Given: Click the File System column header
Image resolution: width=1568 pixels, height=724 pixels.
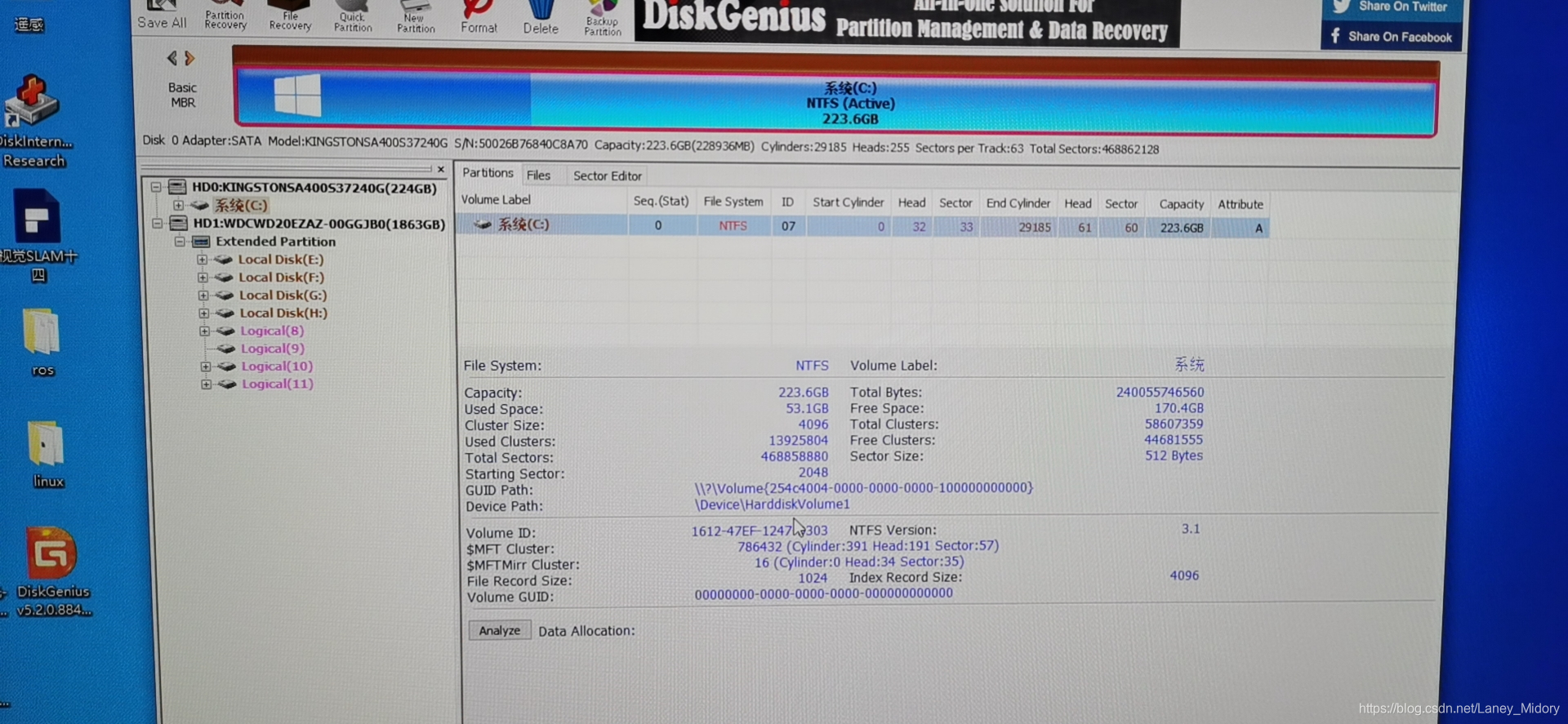Looking at the screenshot, I should pos(733,202).
